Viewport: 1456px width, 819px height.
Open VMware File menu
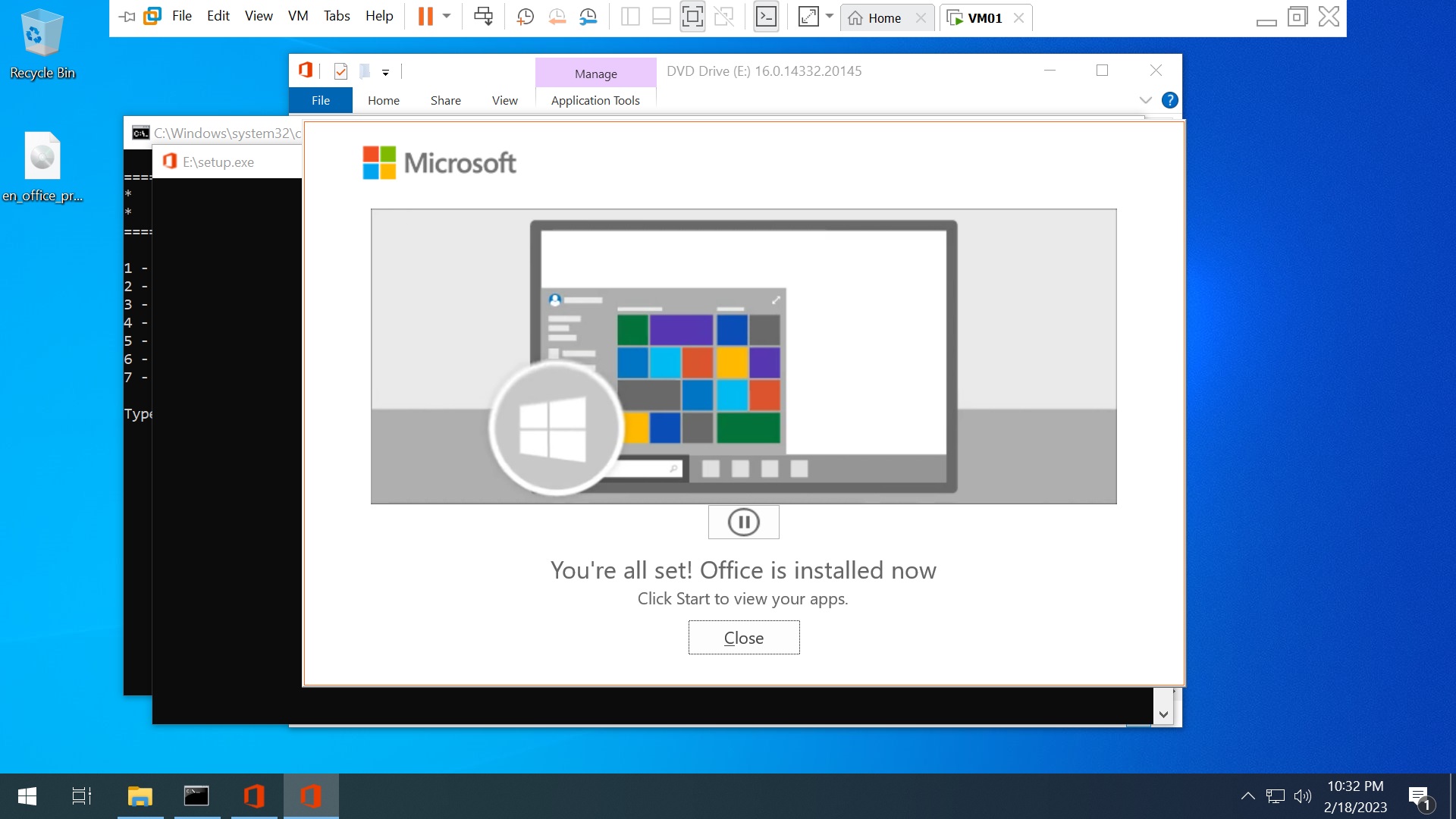(x=182, y=16)
